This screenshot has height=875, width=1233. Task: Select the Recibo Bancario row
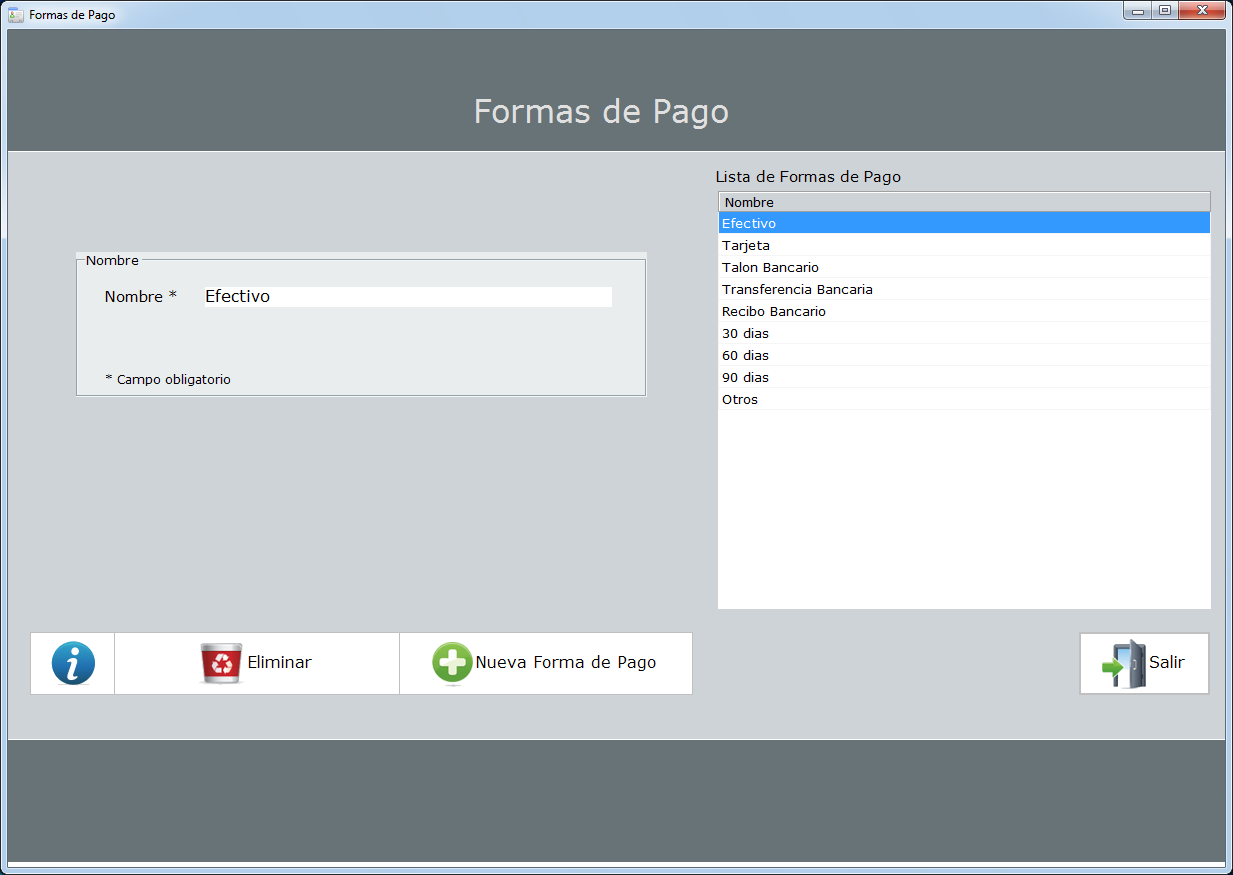point(963,311)
